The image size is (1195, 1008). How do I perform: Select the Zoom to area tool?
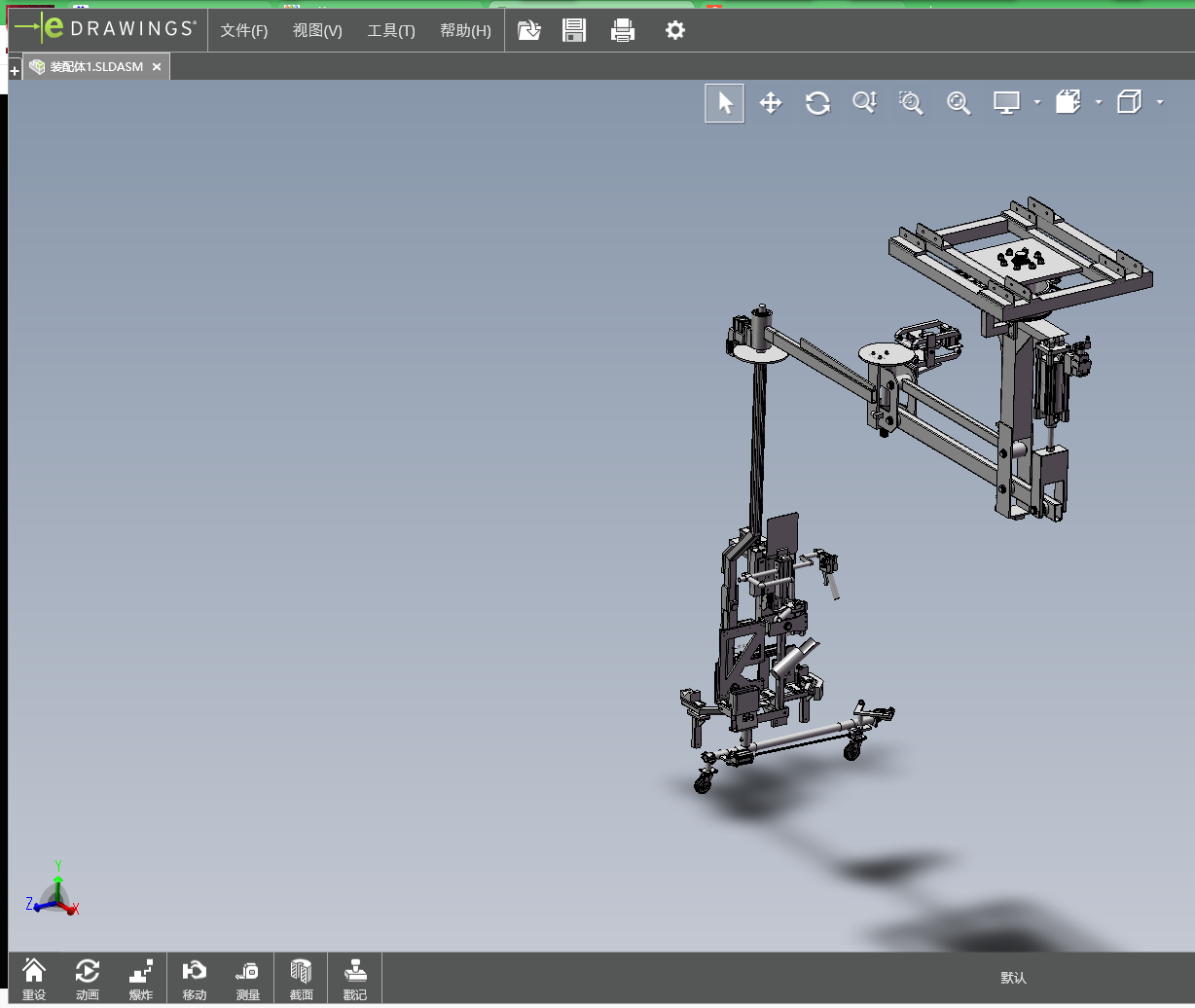point(911,103)
